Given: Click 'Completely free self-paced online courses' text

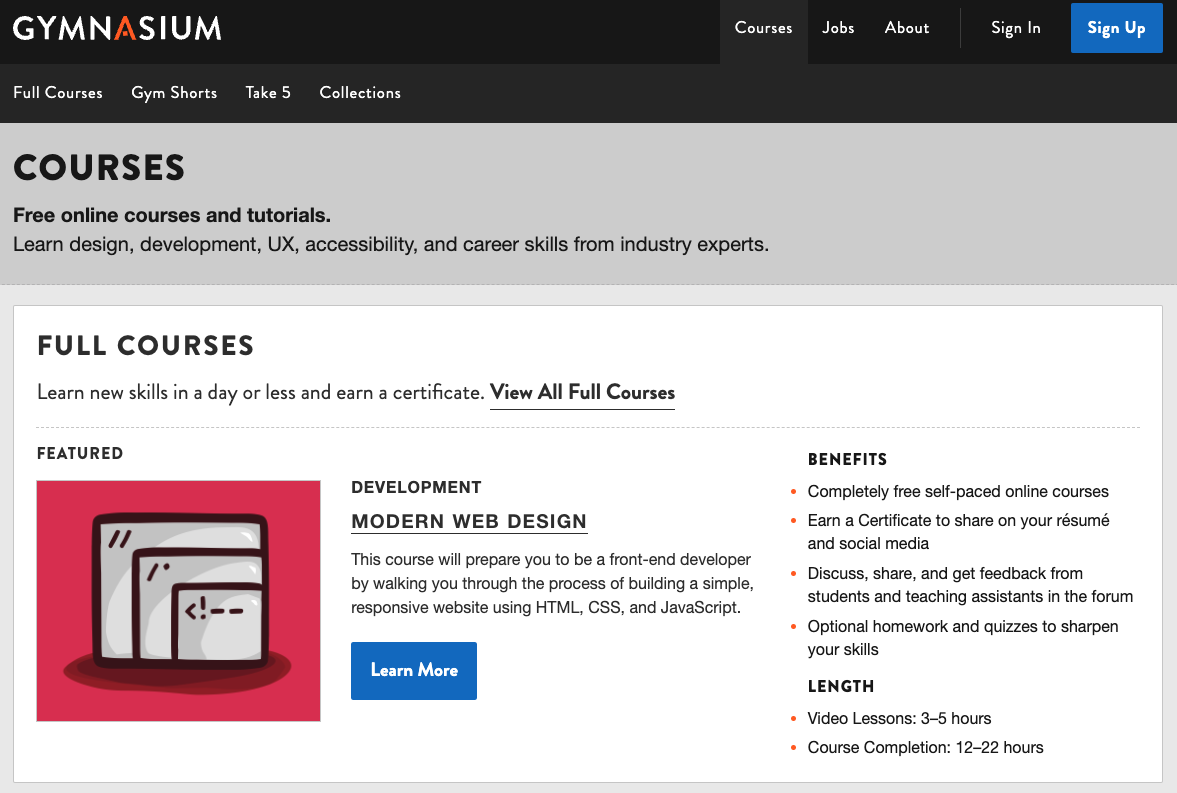Looking at the screenshot, I should point(958,491).
